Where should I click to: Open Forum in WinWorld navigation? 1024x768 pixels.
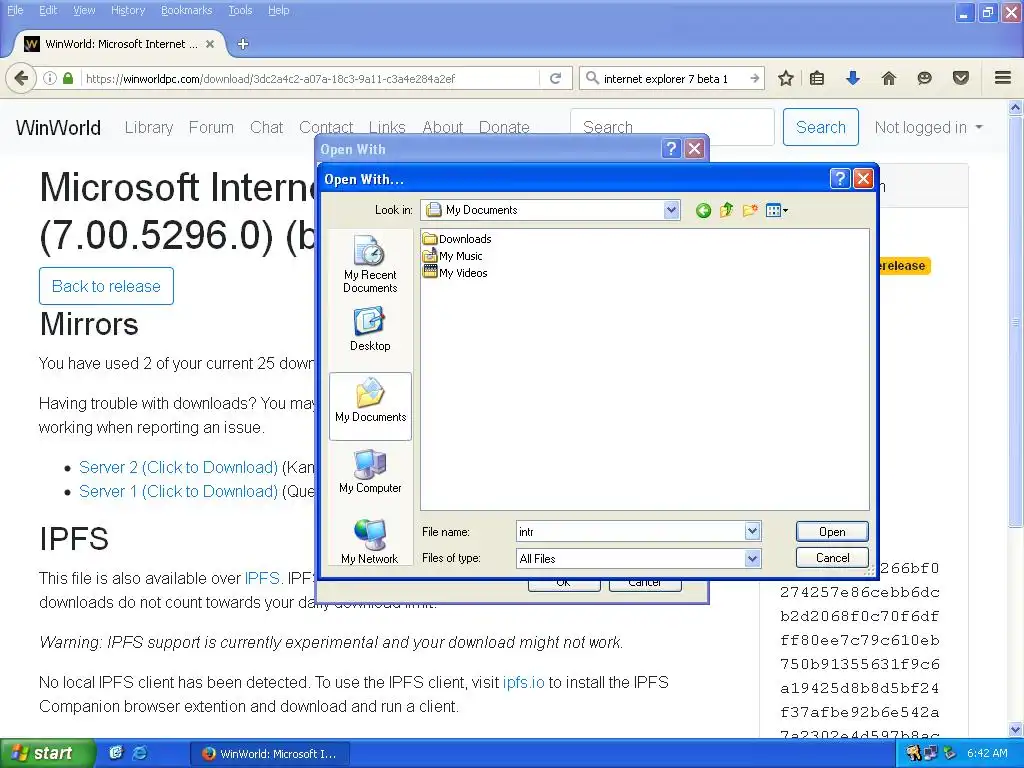(211, 127)
